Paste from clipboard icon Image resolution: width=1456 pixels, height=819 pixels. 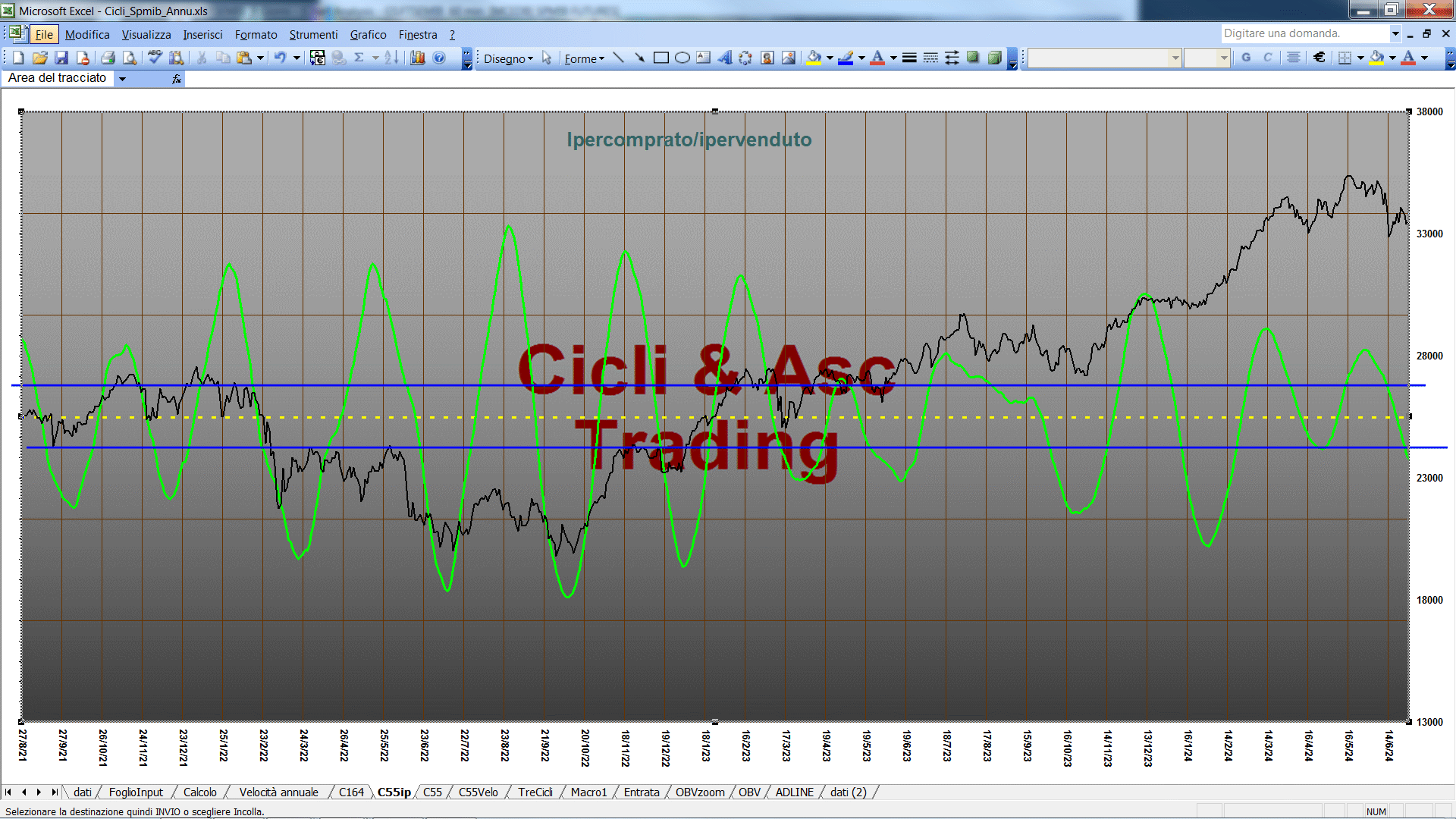coord(243,58)
